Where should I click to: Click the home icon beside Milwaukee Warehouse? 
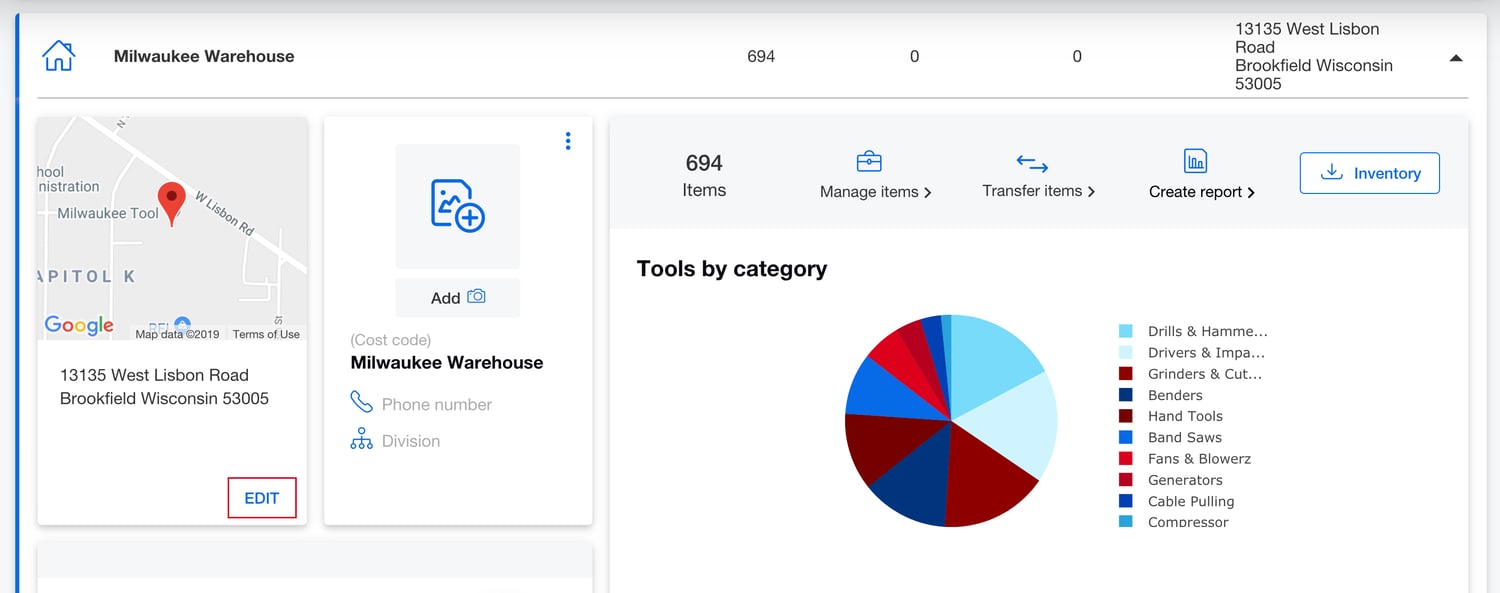tap(59, 56)
